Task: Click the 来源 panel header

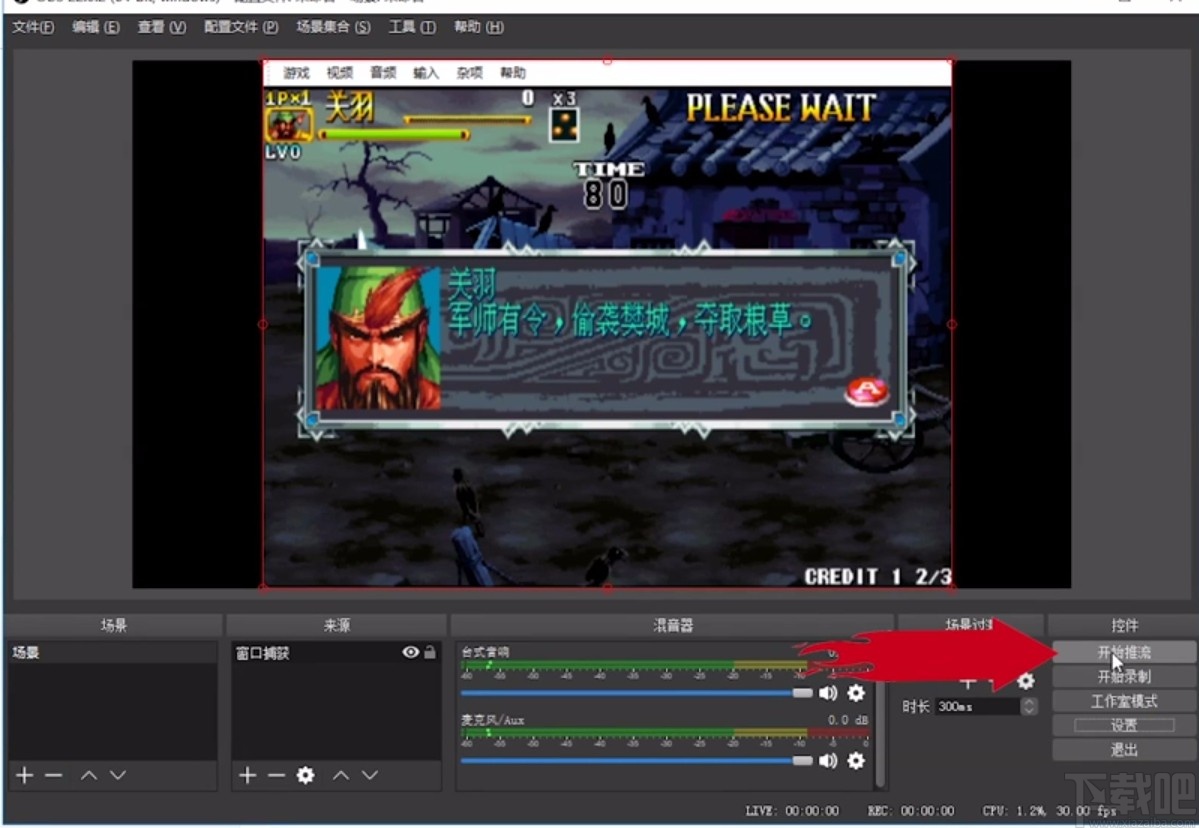Action: [x=336, y=625]
